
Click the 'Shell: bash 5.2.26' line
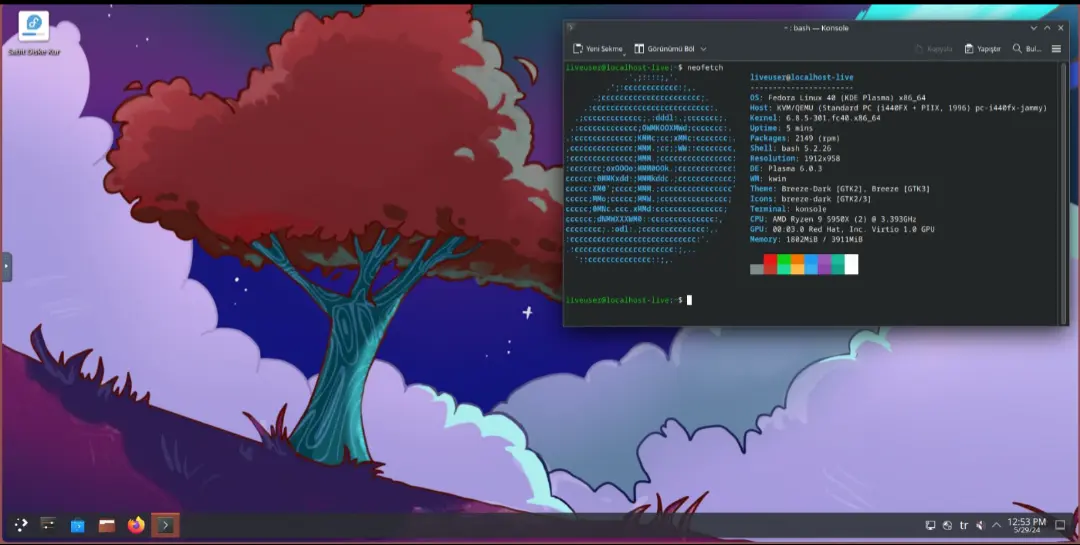tap(791, 148)
